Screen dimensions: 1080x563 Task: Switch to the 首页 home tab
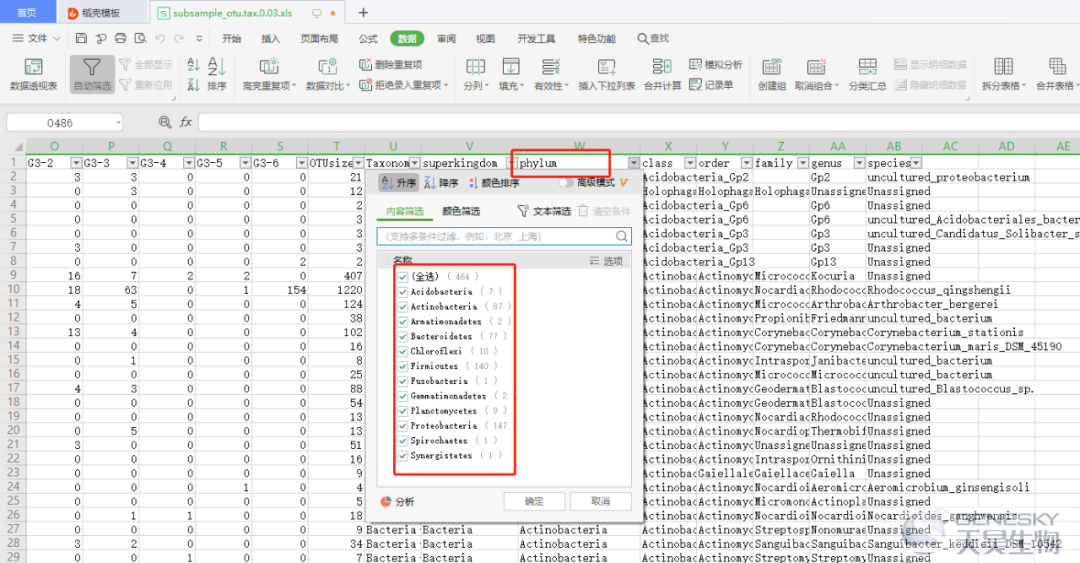pos(27,12)
